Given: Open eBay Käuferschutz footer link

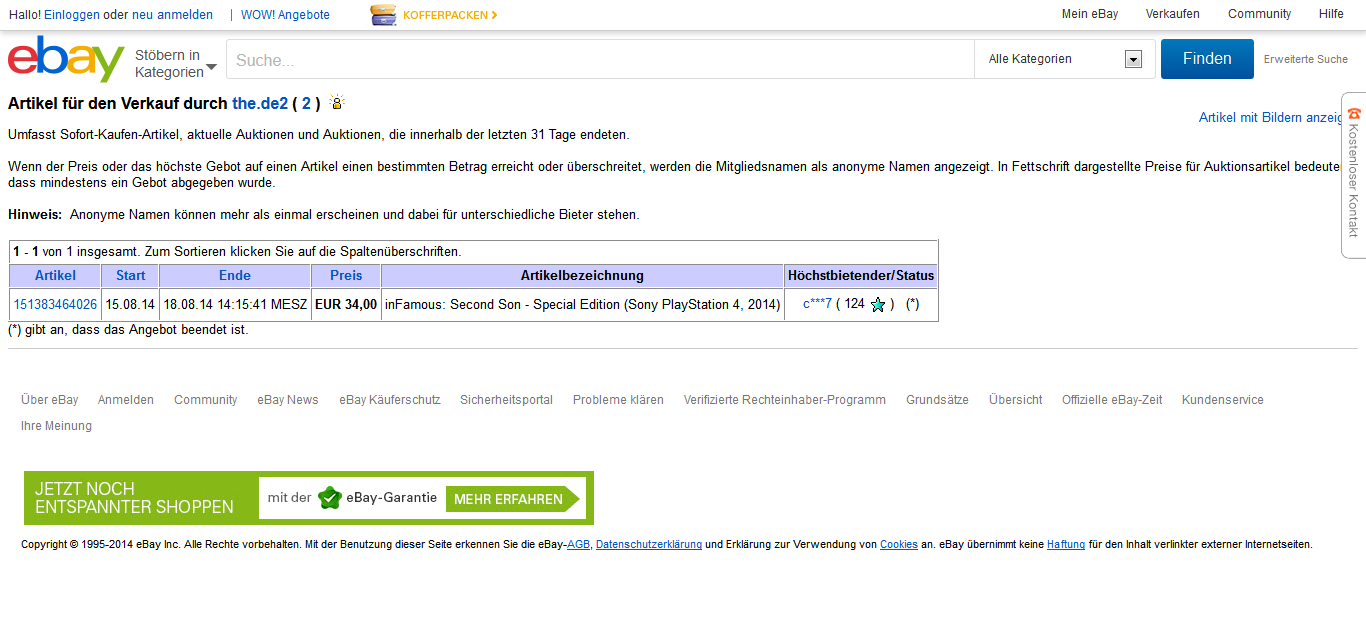Looking at the screenshot, I should coord(390,400).
